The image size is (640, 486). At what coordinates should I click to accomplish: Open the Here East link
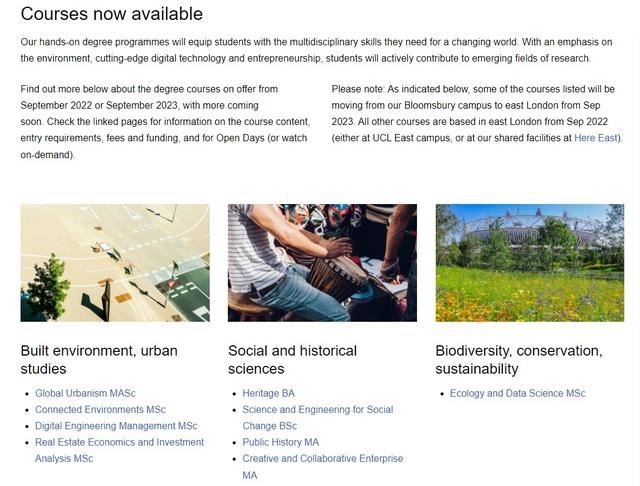(x=596, y=138)
